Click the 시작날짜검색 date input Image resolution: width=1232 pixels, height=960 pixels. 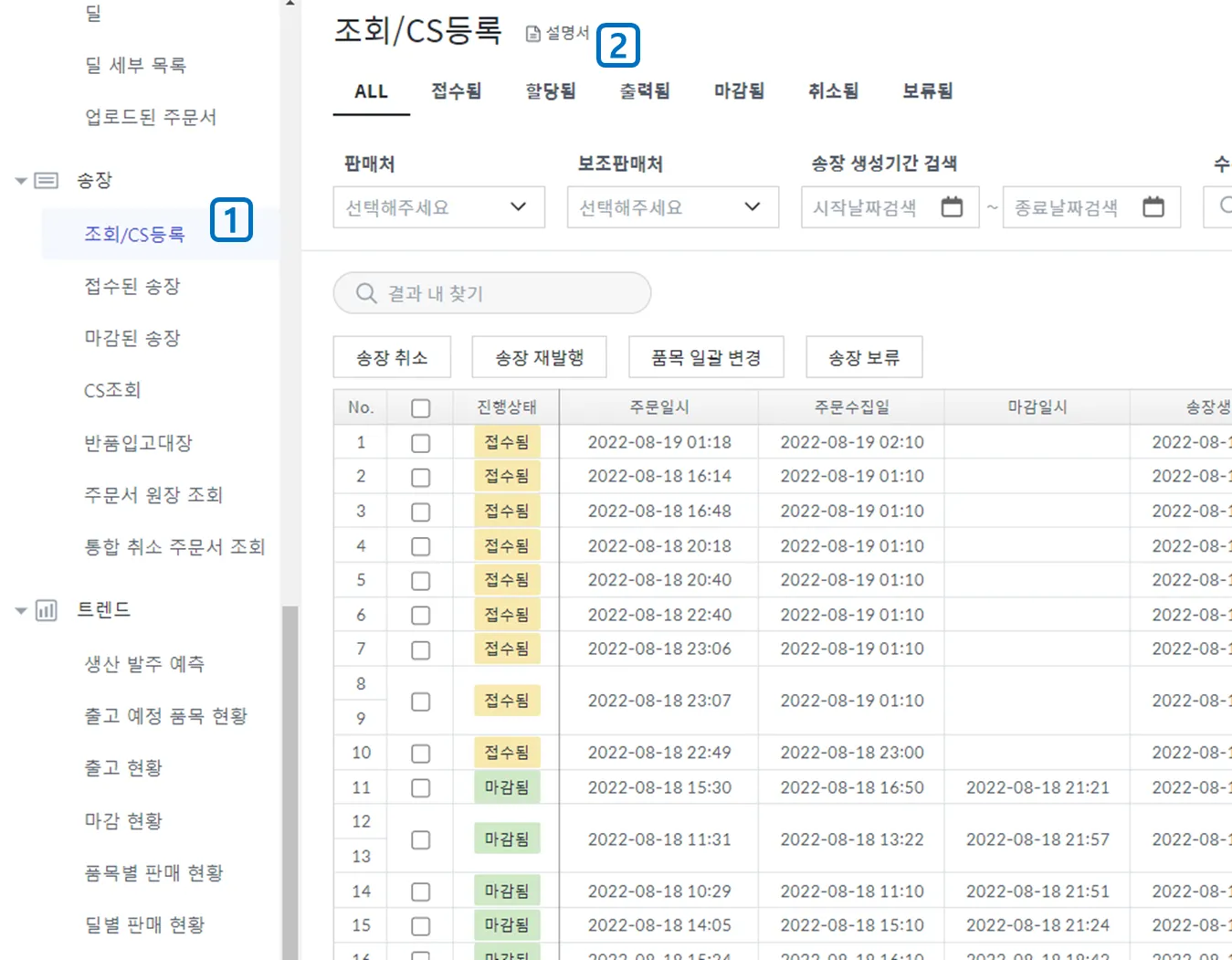coord(890,207)
